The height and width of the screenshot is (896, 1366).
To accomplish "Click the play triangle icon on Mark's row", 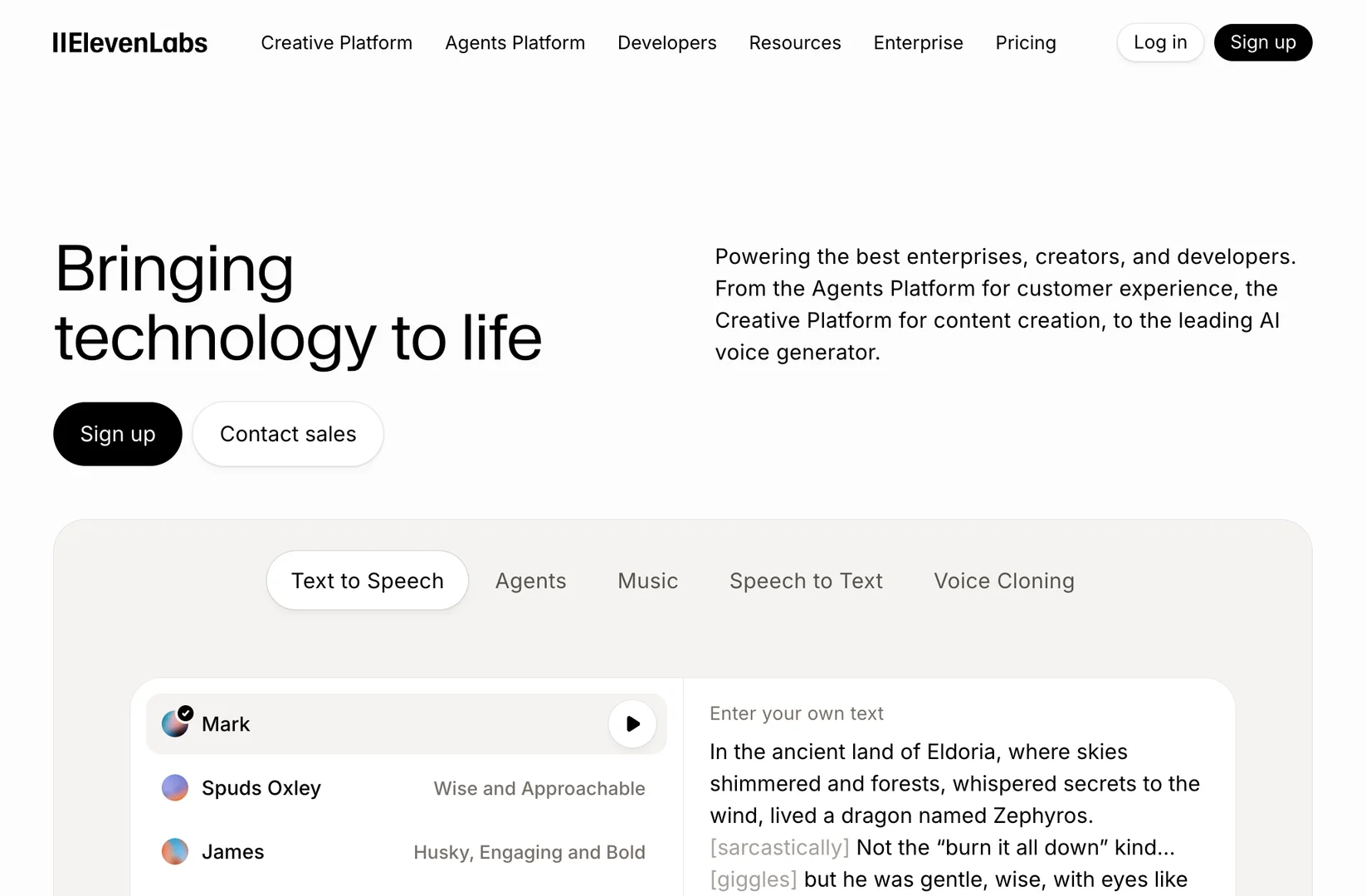I will [x=632, y=723].
